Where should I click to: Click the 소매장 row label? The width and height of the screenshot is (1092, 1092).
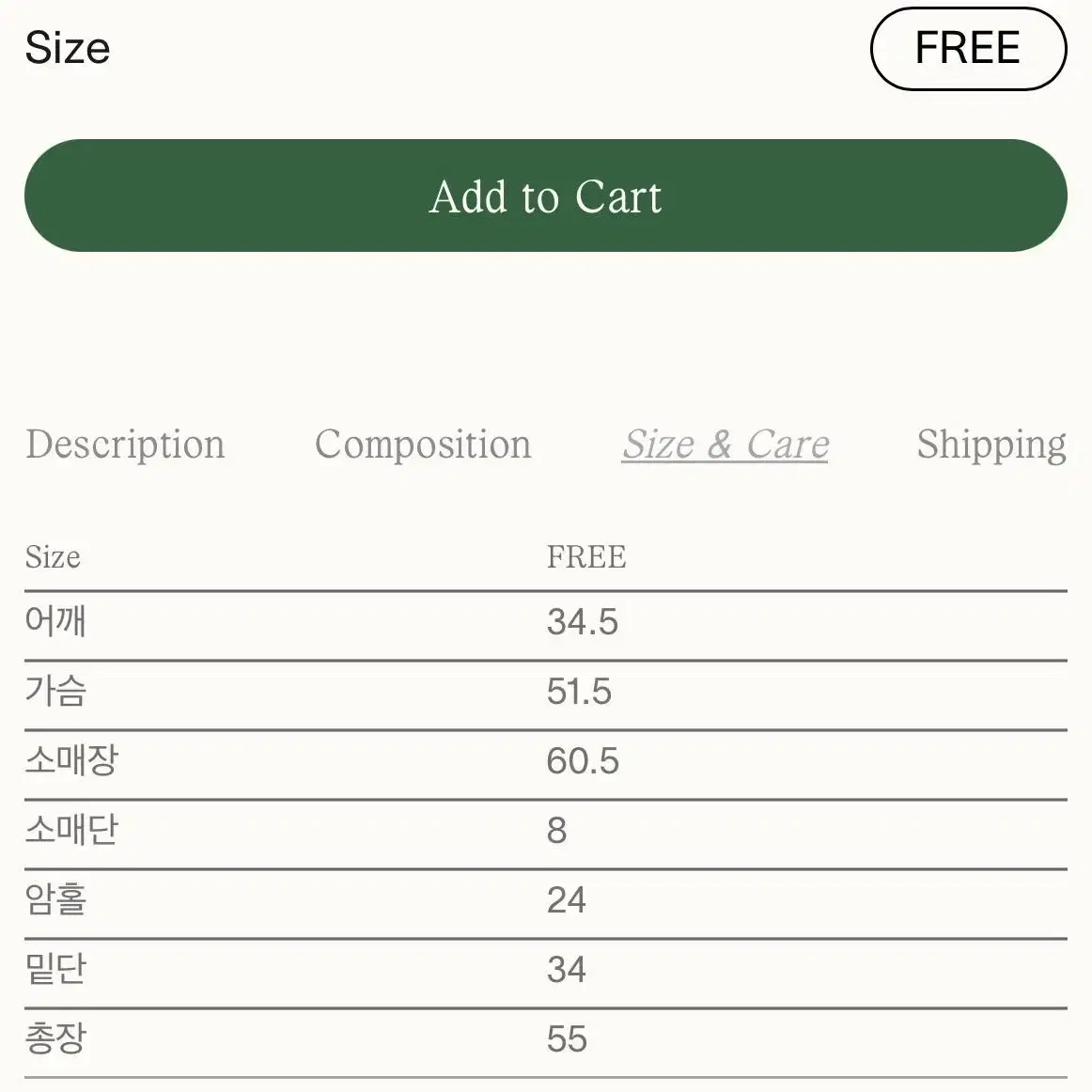71,760
